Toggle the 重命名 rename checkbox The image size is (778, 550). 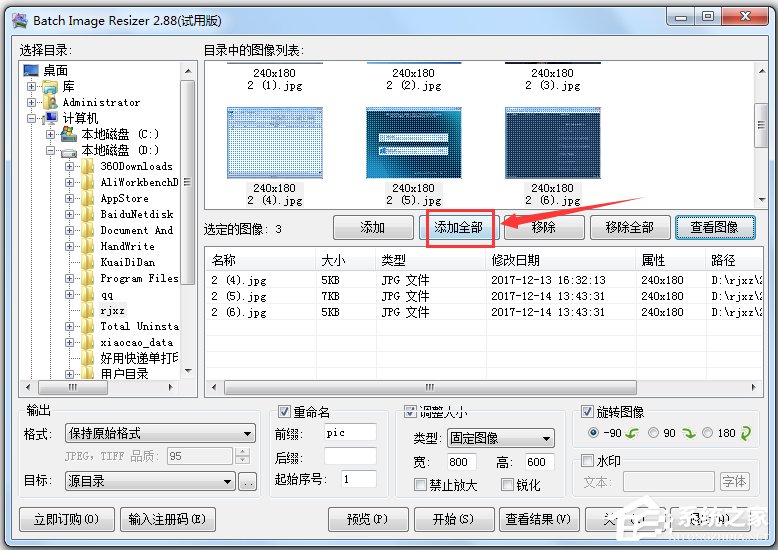tap(284, 412)
